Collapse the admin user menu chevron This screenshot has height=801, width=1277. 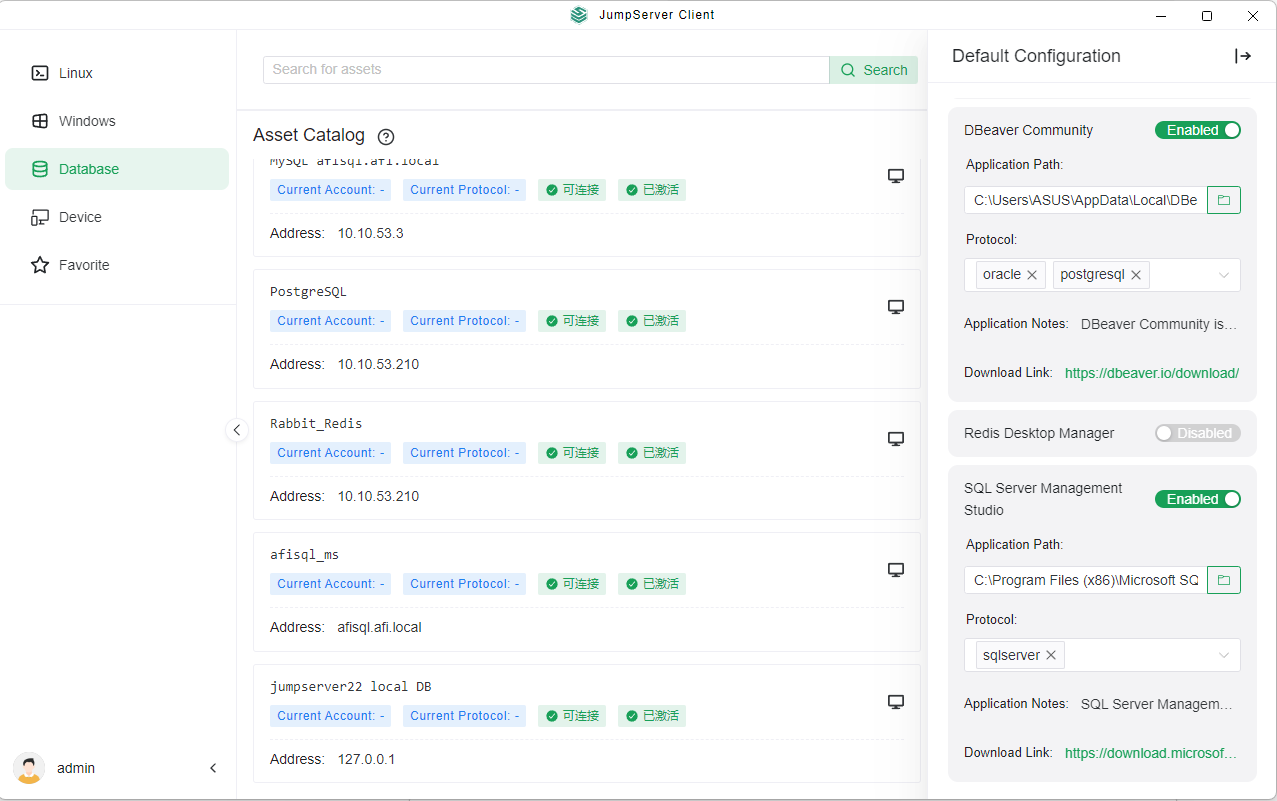coord(213,768)
